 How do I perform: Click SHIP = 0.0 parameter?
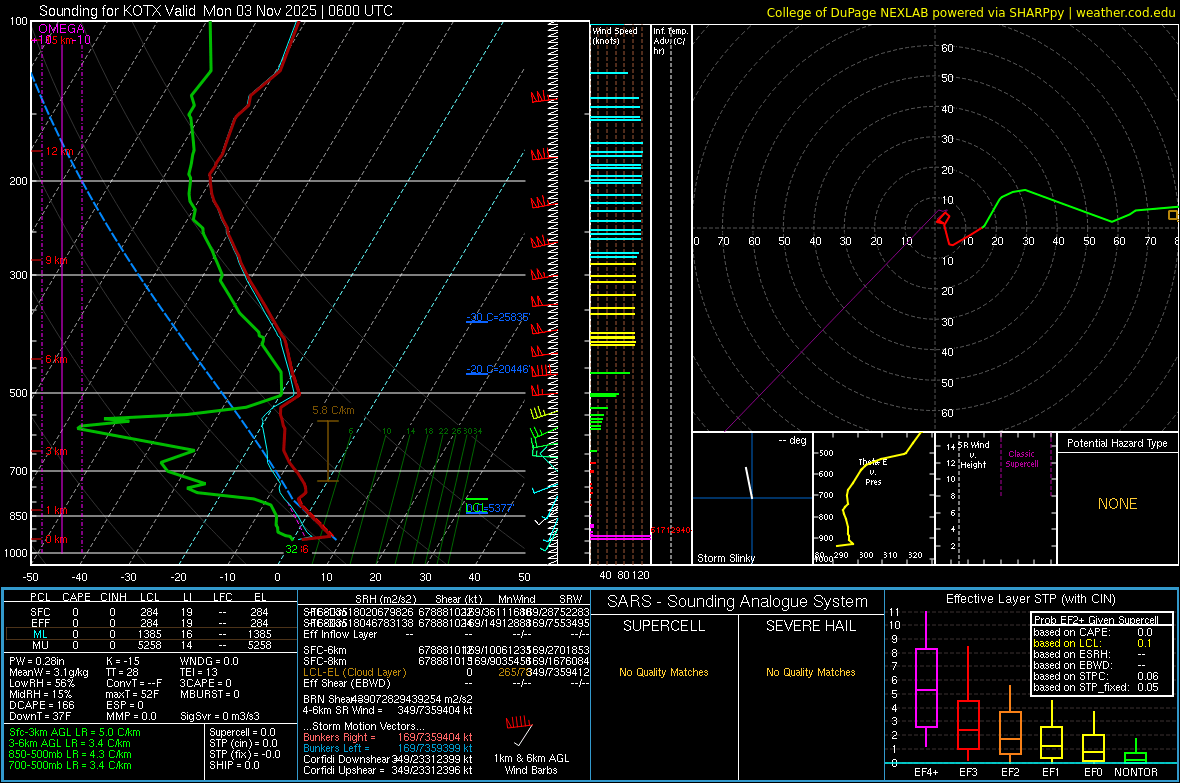[x=234, y=765]
